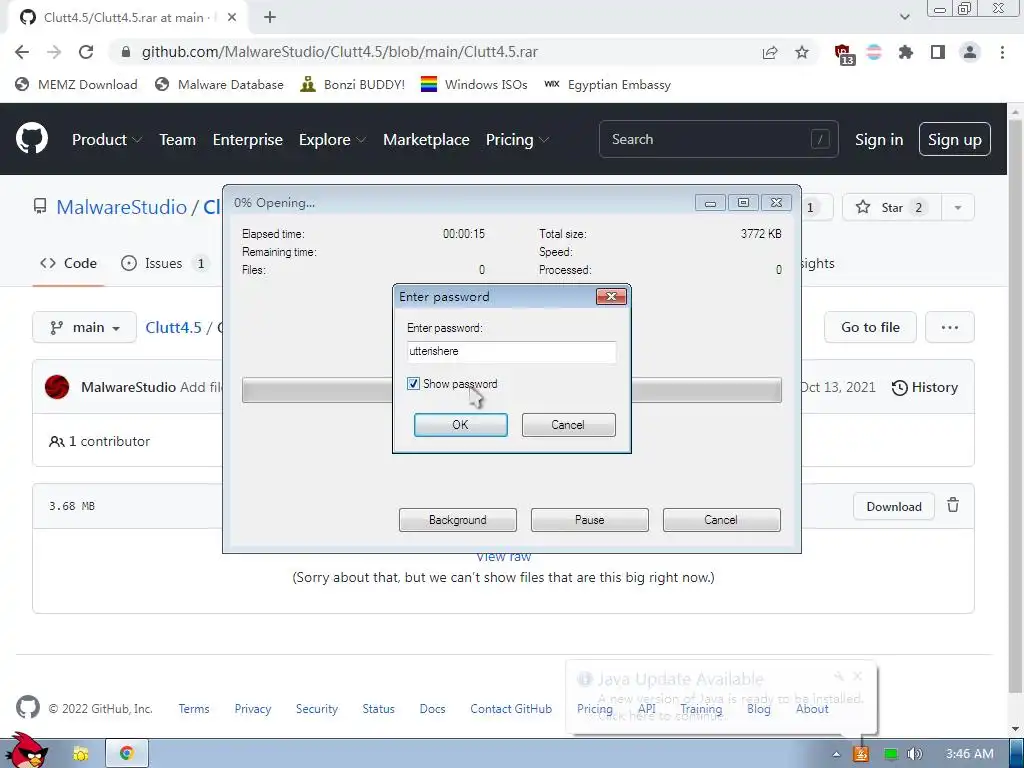The height and width of the screenshot is (768, 1024).
Task: Open the MalwareStudio owner link
Action: pos(121,208)
